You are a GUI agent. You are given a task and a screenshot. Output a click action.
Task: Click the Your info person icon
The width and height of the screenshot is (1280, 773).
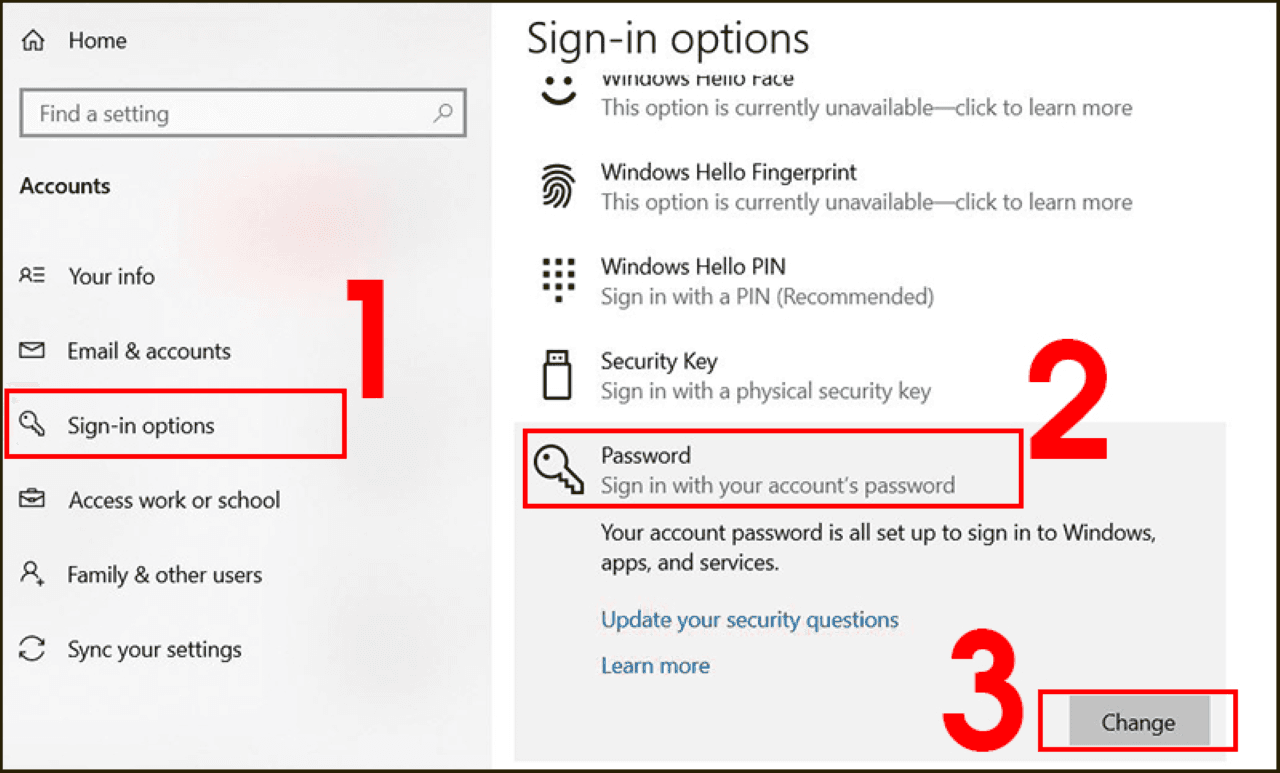point(32,276)
